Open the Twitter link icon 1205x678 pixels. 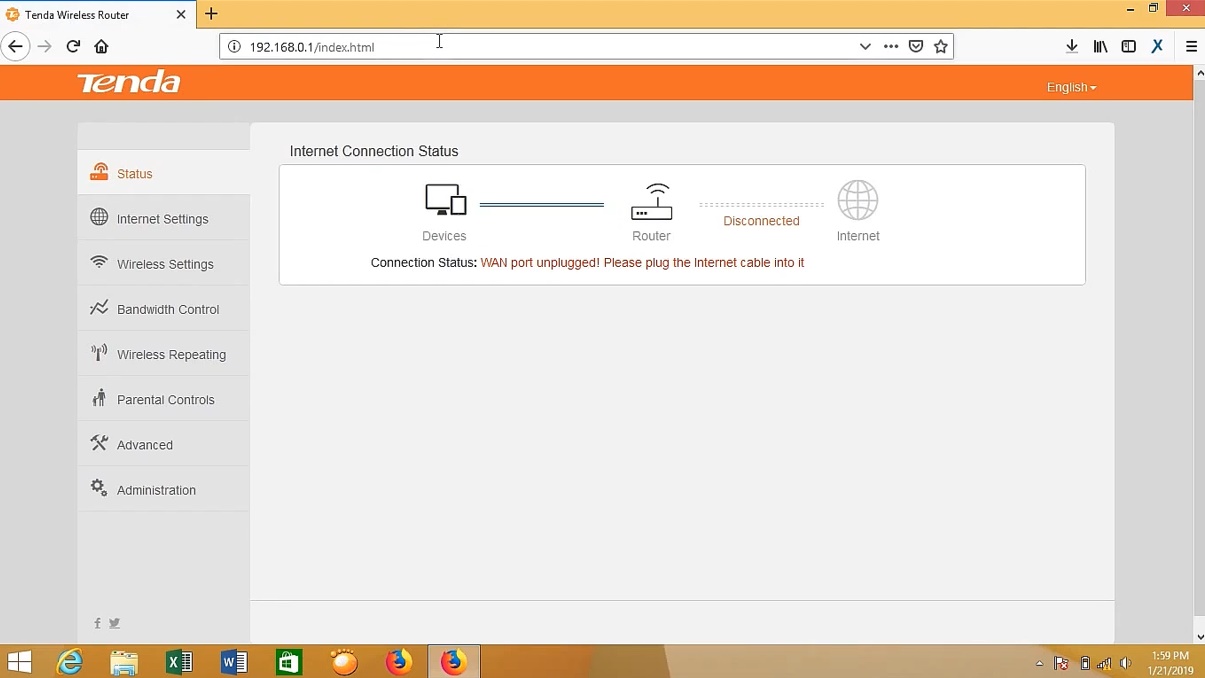coord(114,623)
